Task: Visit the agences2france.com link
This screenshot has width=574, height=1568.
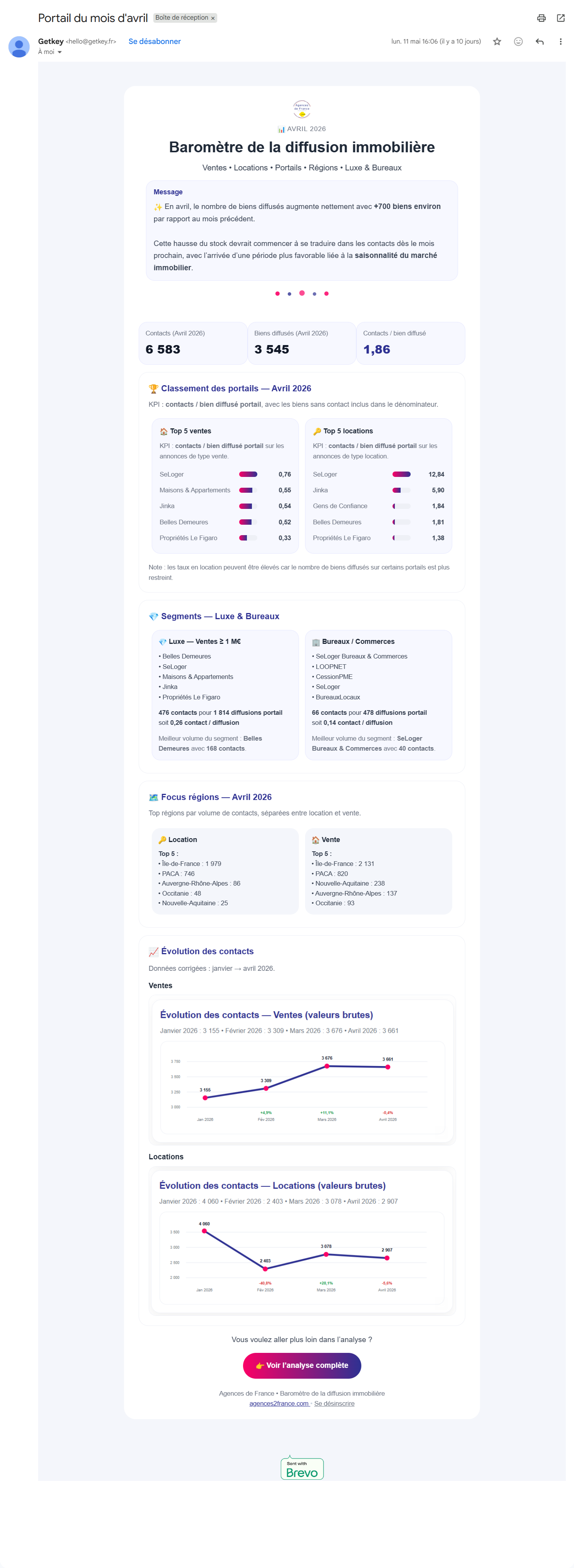Action: tap(279, 1403)
